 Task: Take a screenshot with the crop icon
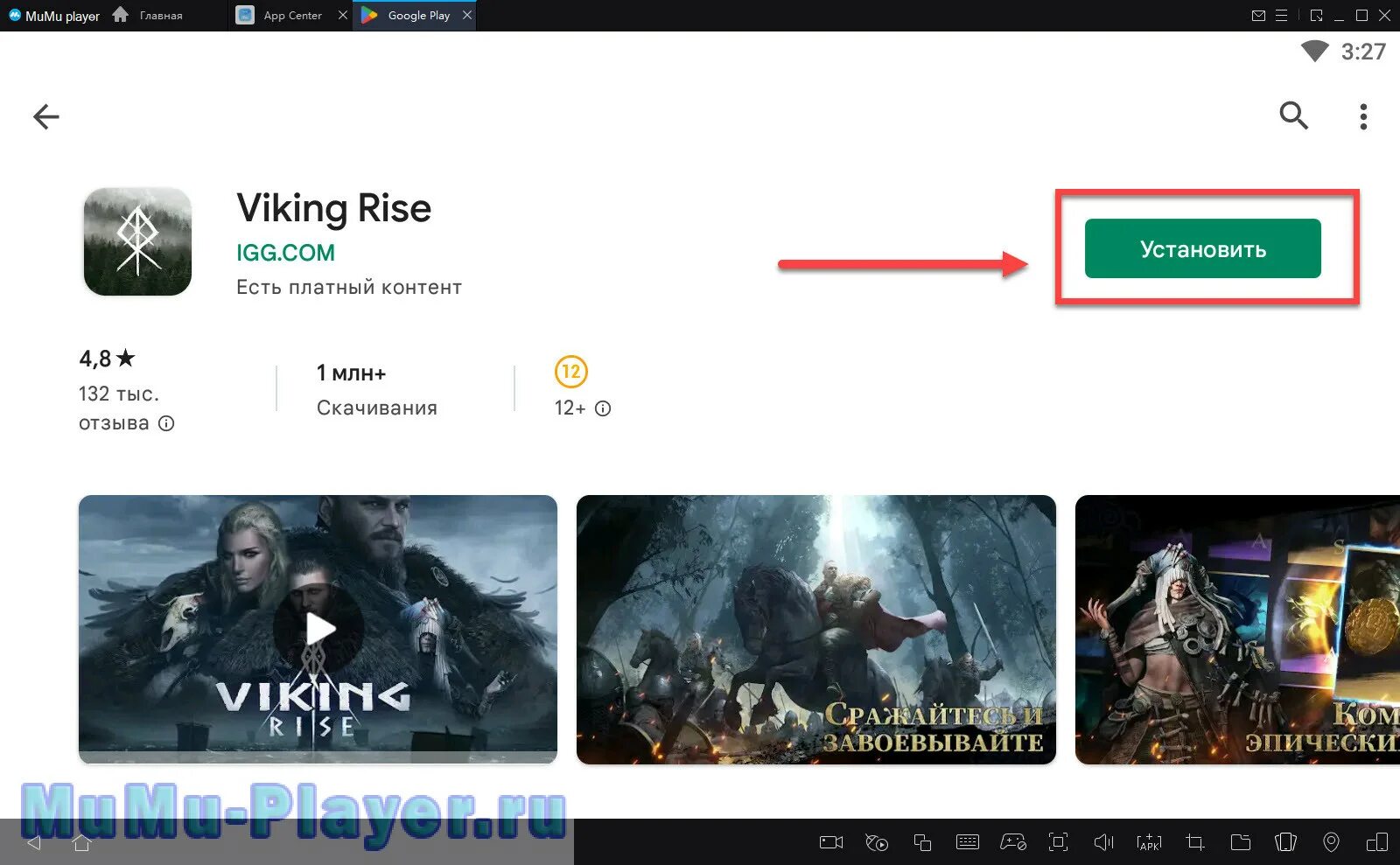pyautogui.click(x=1194, y=842)
